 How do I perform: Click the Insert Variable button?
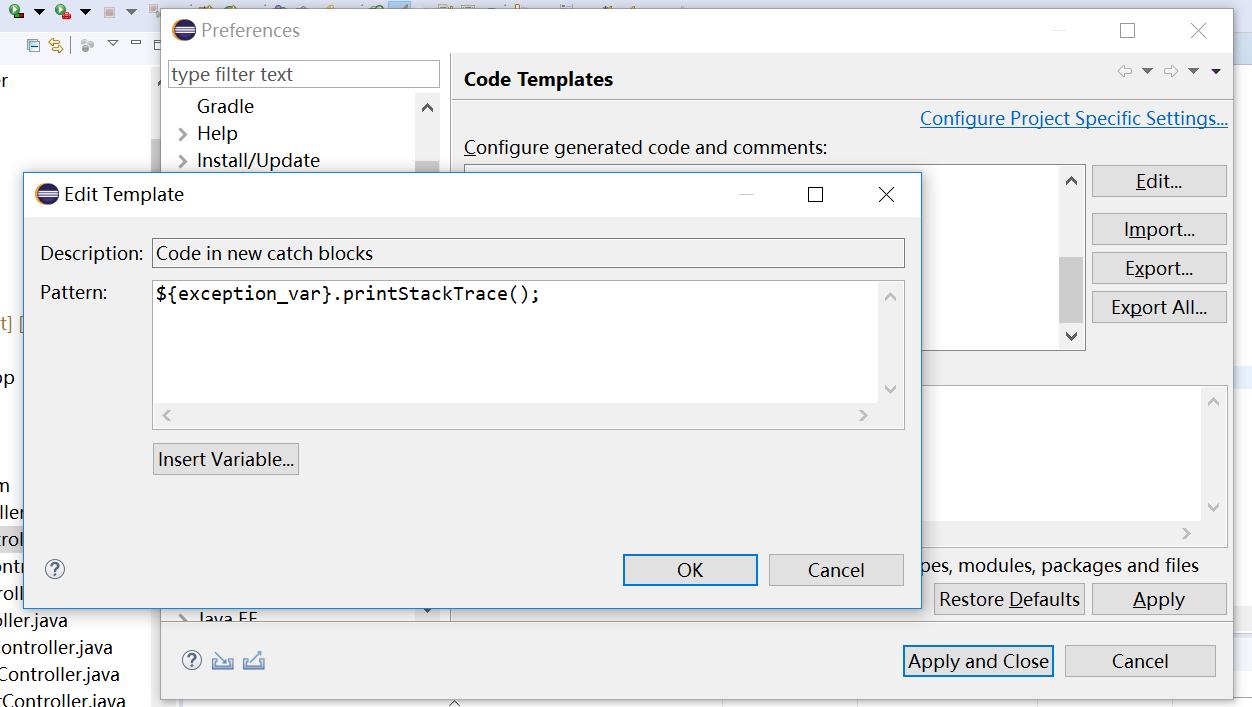(225, 458)
